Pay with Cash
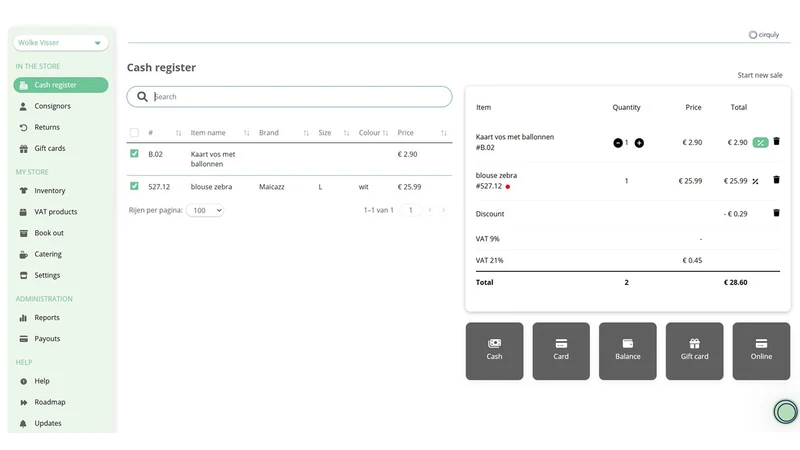800x450 pixels. click(494, 351)
